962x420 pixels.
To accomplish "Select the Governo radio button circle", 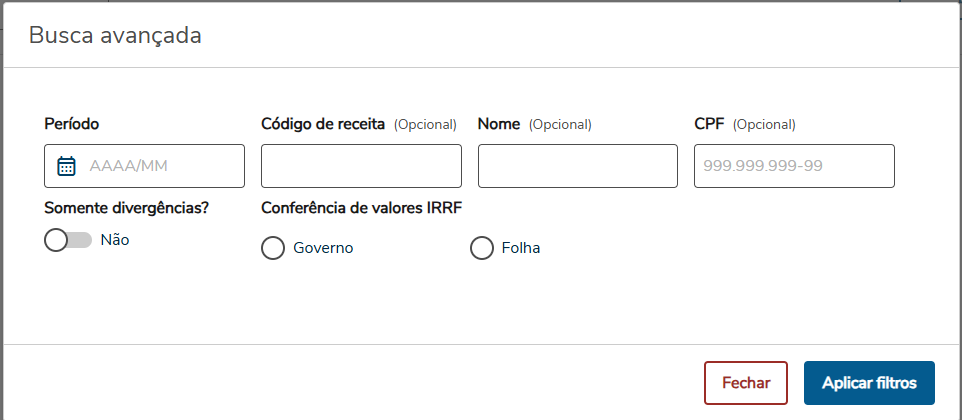I will (273, 248).
